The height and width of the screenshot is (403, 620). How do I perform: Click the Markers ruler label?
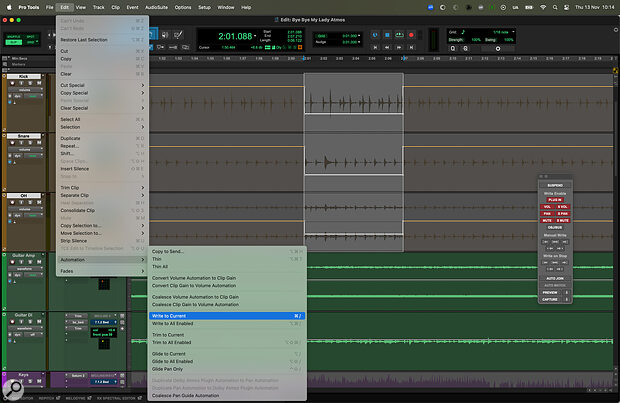point(19,64)
